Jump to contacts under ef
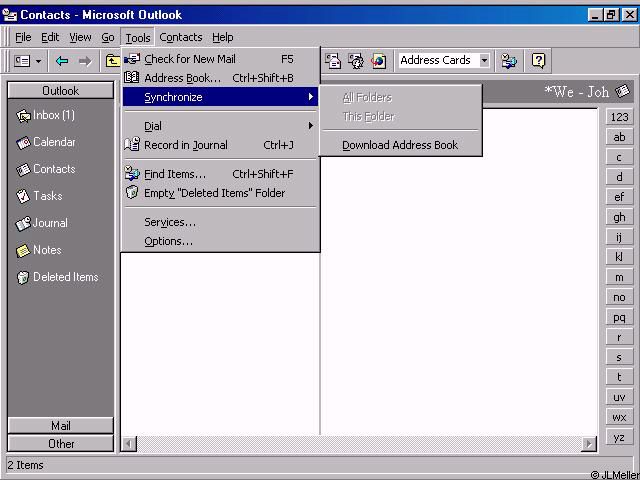640x480 pixels. point(619,197)
